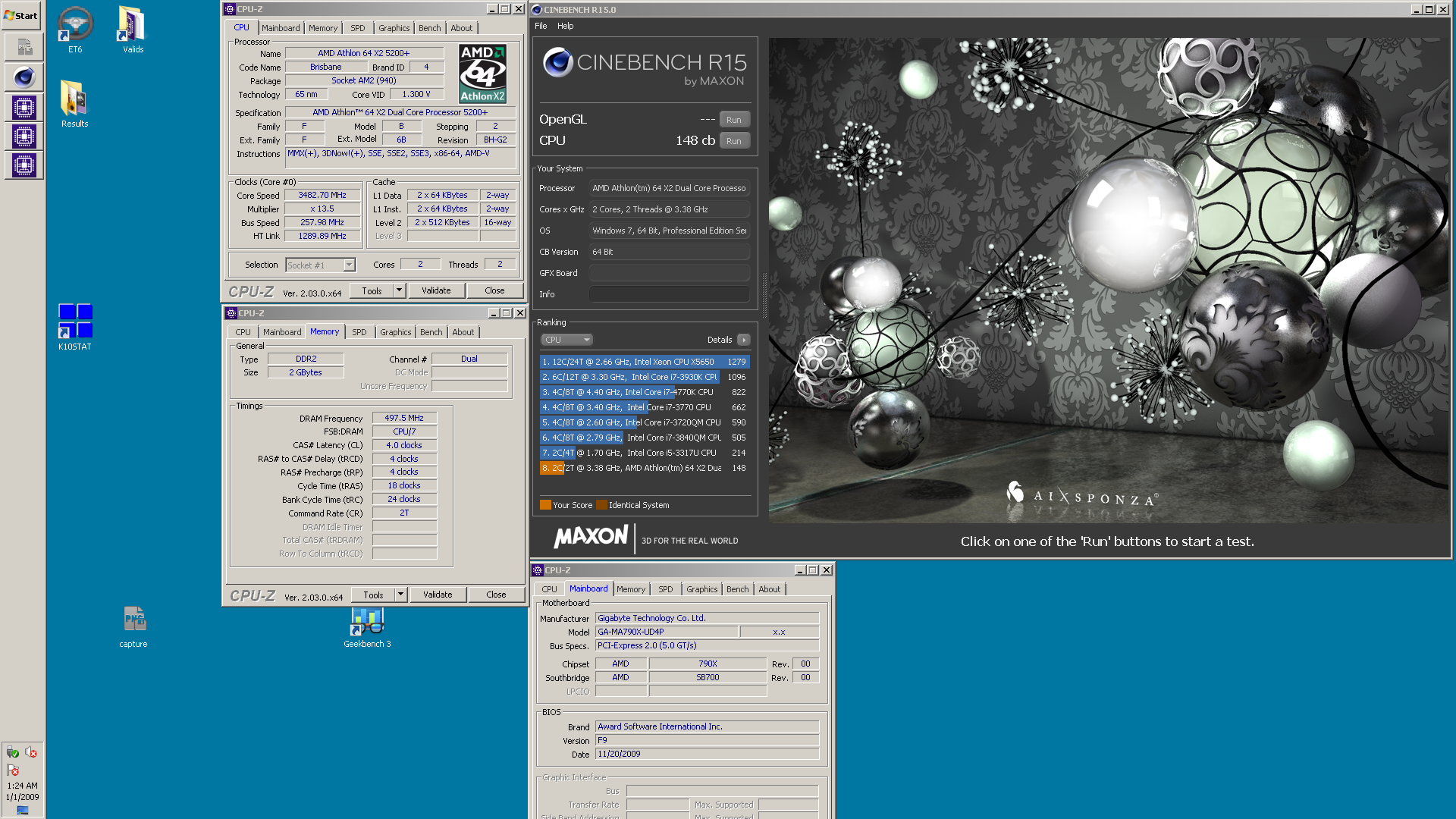
Task: Launch the Geekbench 3 shortcut
Action: click(367, 626)
